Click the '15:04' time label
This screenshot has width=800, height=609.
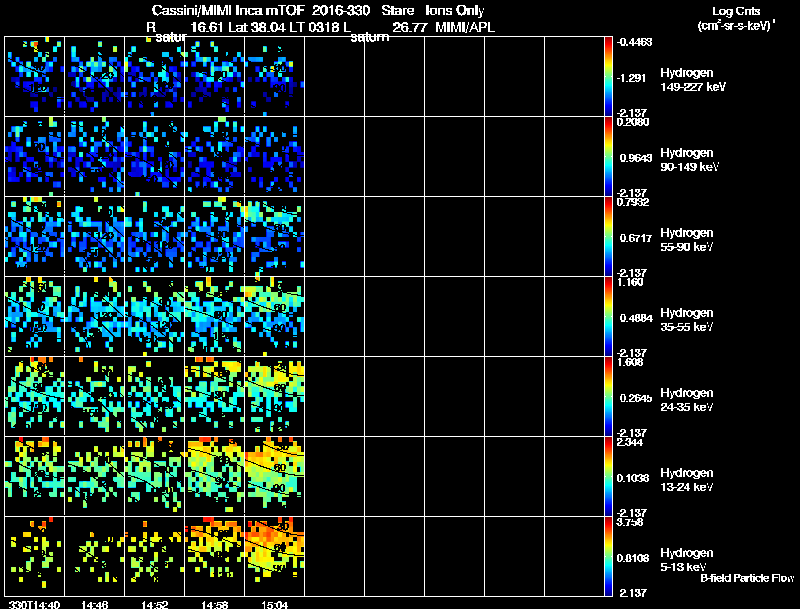274,605
